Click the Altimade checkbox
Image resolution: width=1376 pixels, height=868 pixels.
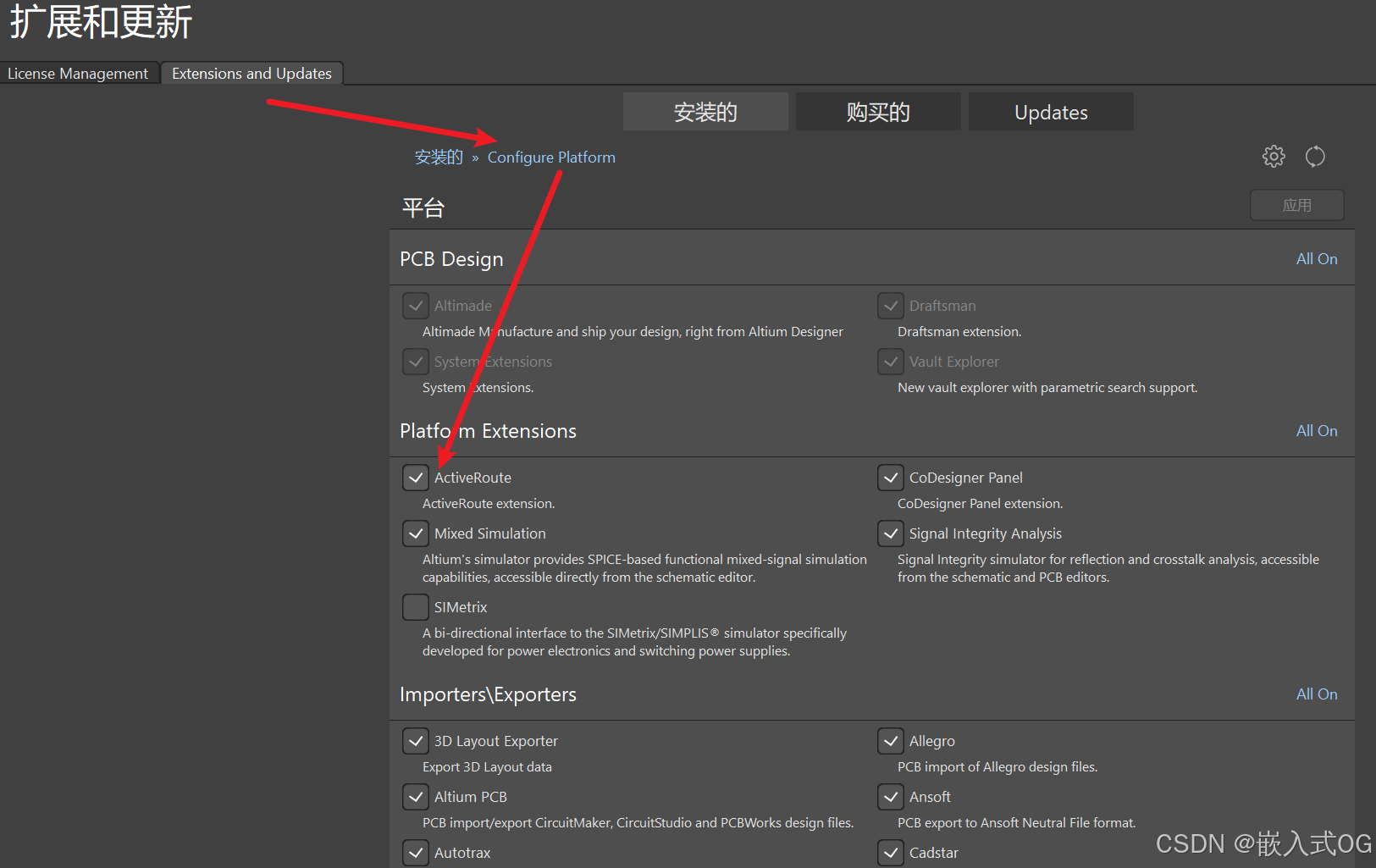(416, 306)
